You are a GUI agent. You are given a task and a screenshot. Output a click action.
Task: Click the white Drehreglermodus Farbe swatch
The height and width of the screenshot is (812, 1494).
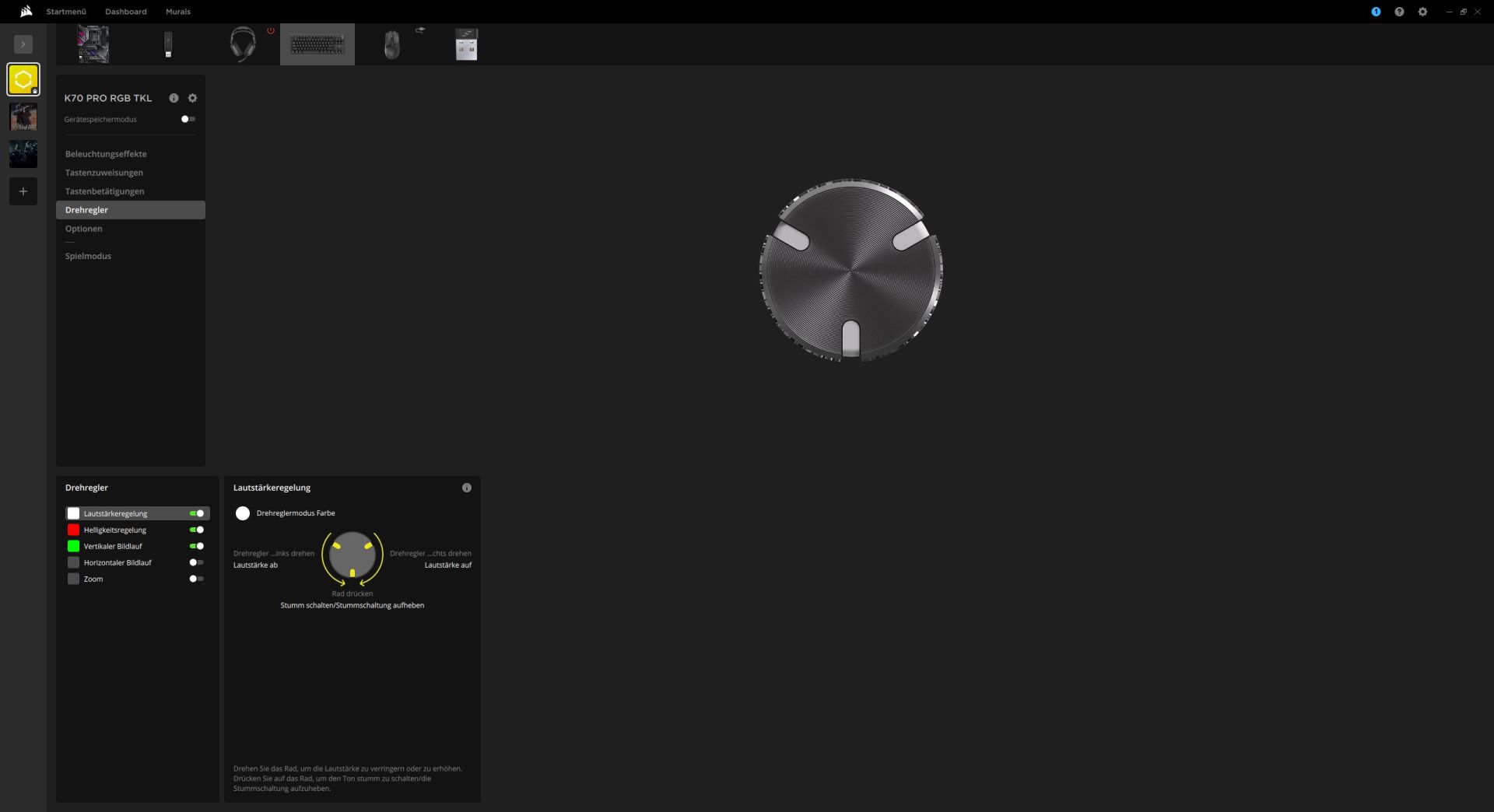243,513
